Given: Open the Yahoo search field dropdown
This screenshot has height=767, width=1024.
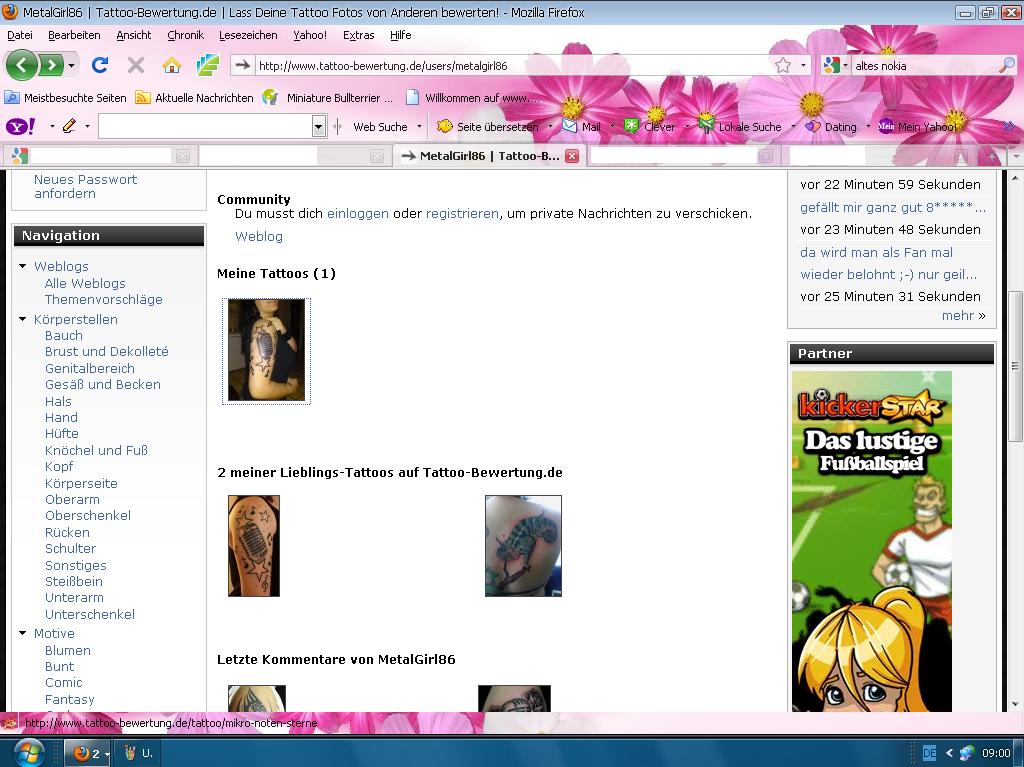Looking at the screenshot, I should (319, 127).
